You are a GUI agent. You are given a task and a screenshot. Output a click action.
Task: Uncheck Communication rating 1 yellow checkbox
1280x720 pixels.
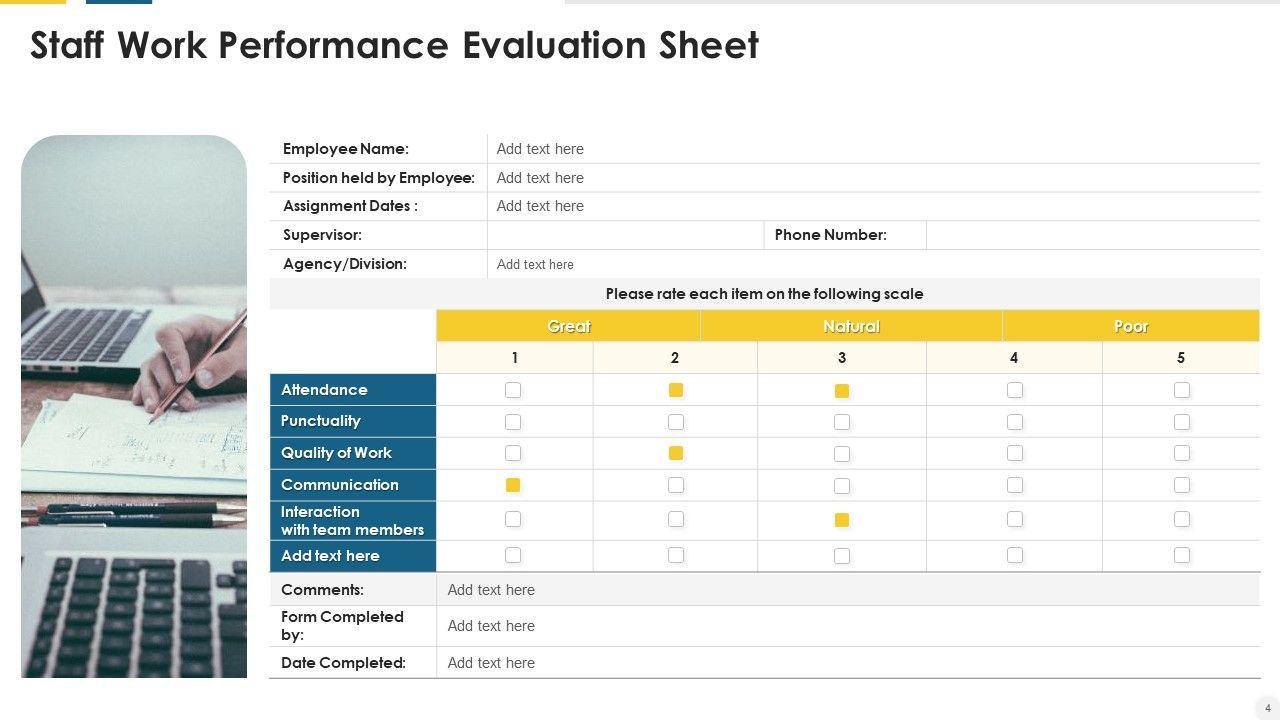click(x=513, y=485)
